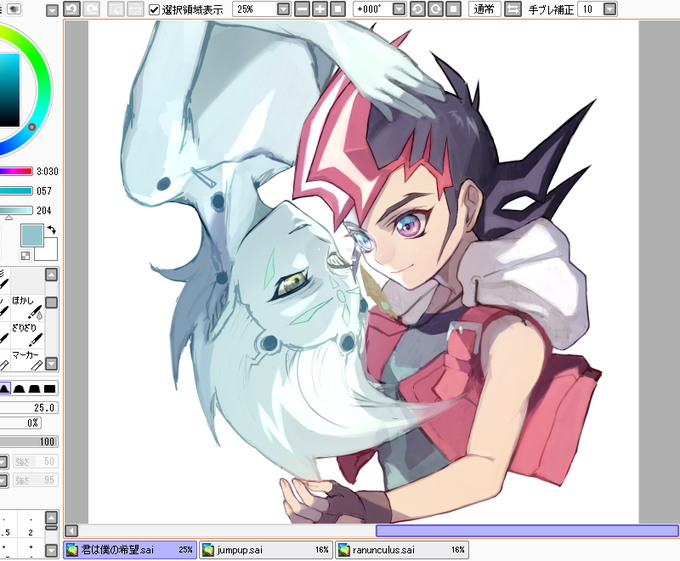Viewport: 680px width, 561px height.
Task: Switch to the 君は僕の希望.sai document tab
Action: point(130,550)
